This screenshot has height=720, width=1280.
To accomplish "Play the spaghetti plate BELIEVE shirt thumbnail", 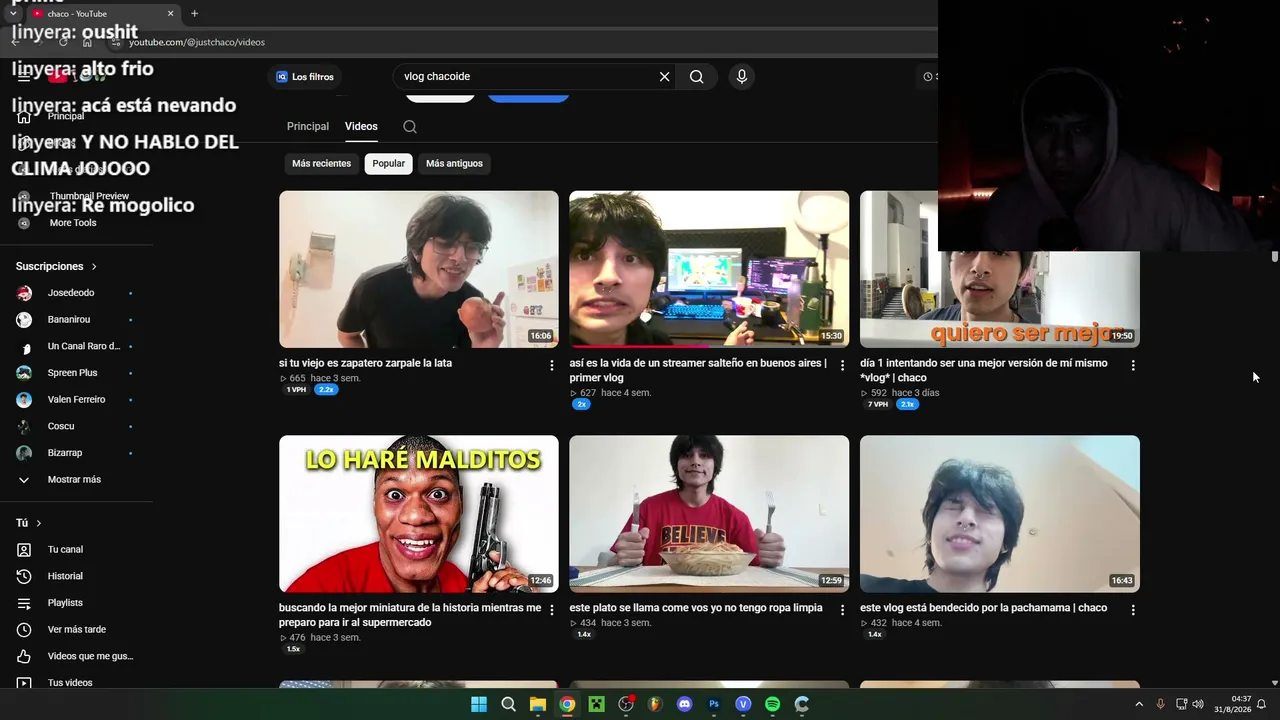I will [x=709, y=514].
